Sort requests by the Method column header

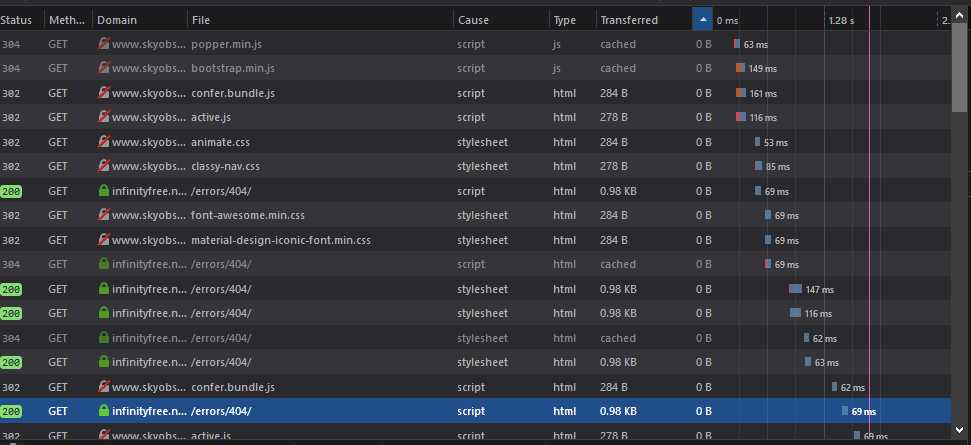(x=68, y=20)
